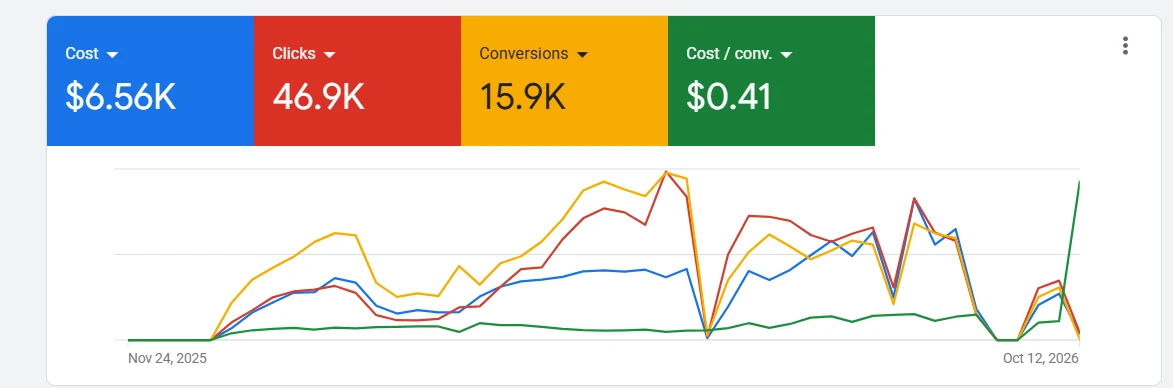Select the yellow Conversions value 15.9K

click(x=522, y=96)
